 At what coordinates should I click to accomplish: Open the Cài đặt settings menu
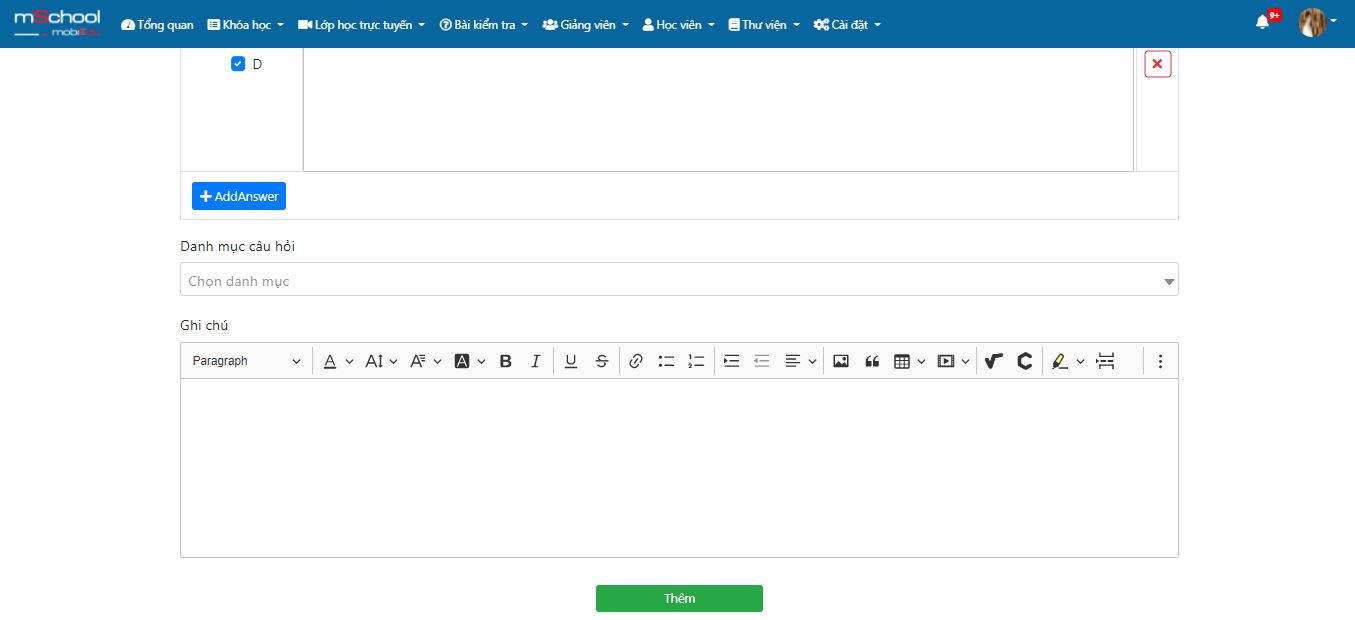[847, 25]
